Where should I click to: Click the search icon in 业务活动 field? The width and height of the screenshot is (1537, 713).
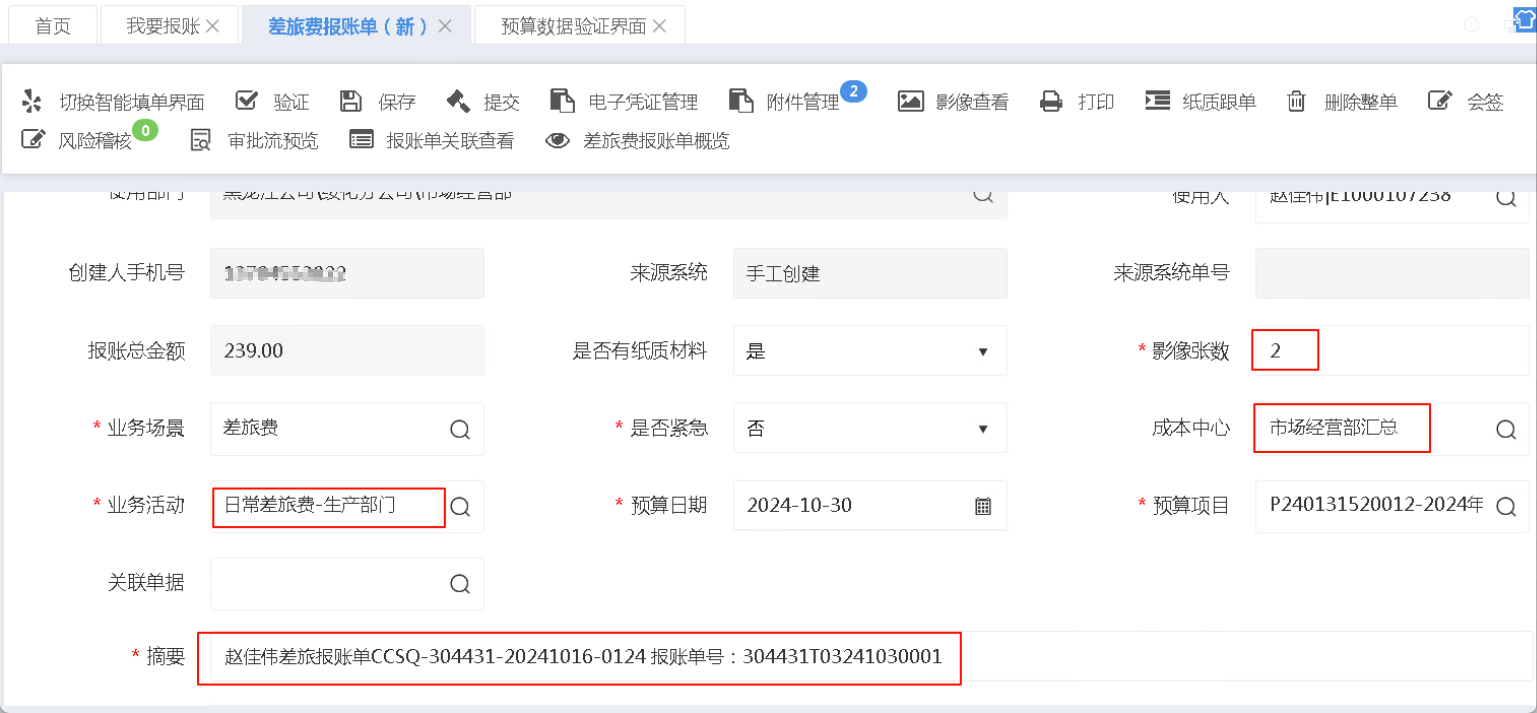click(x=460, y=506)
